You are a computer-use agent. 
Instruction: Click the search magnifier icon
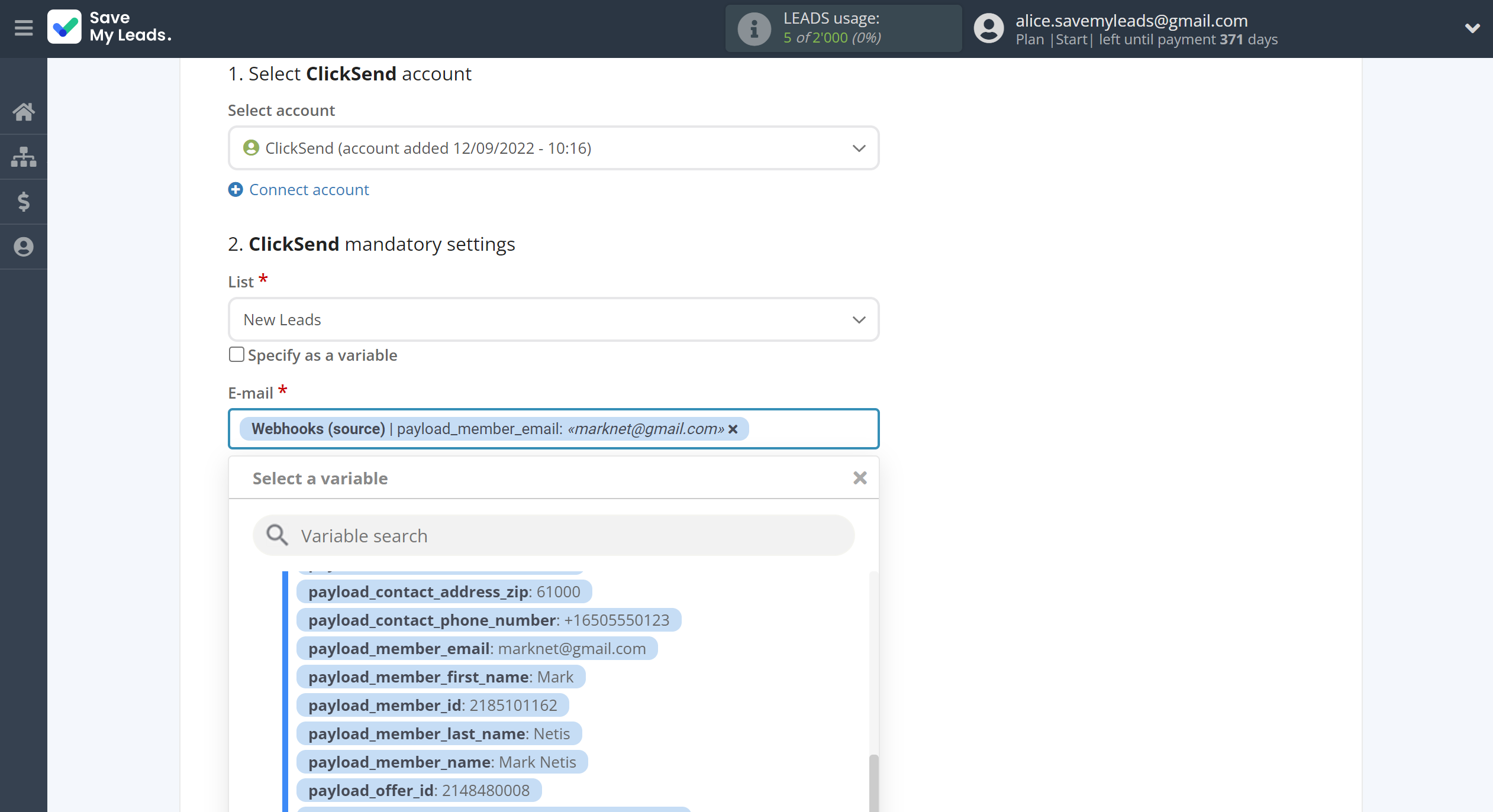click(277, 535)
